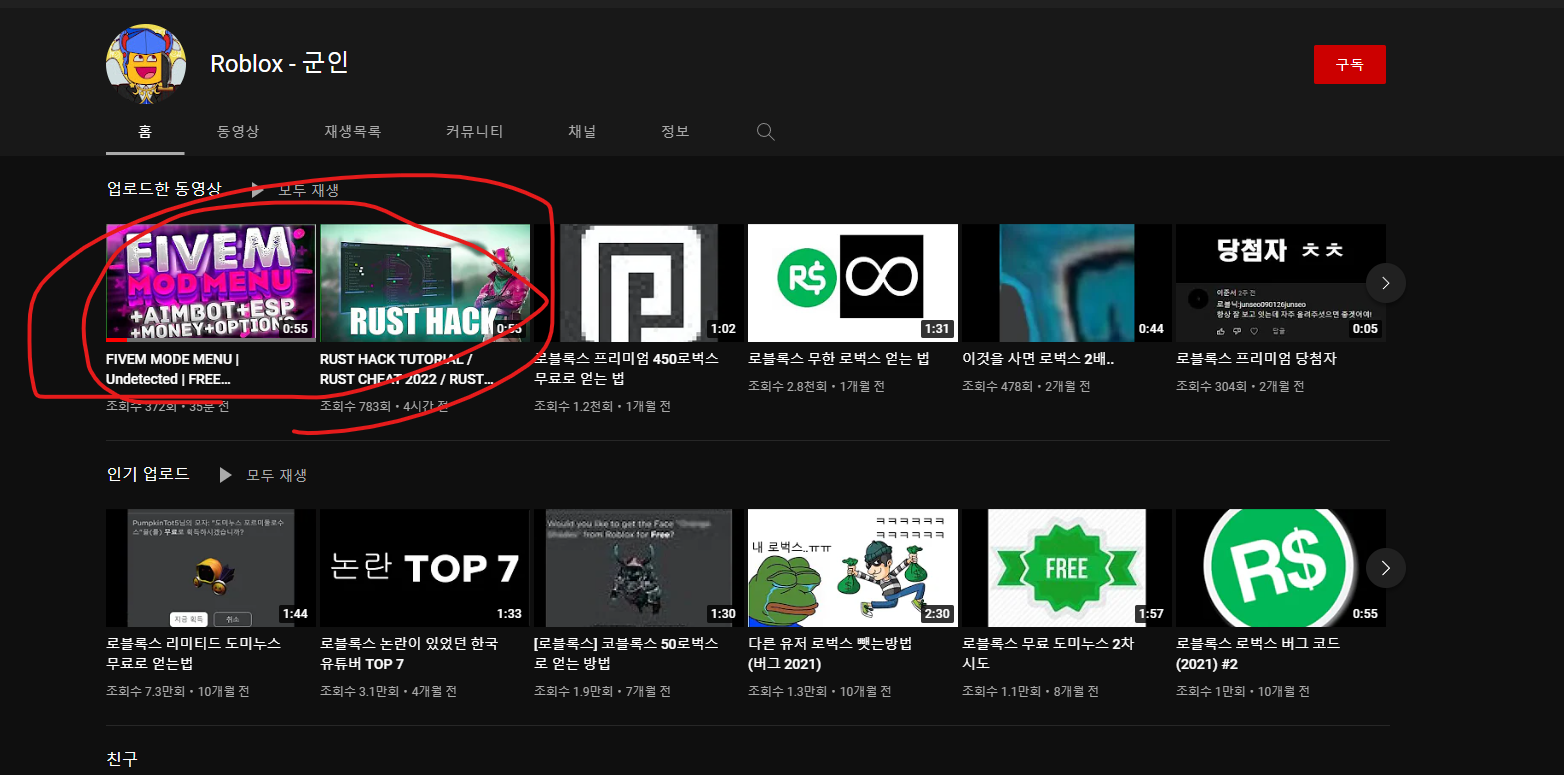Open the FIVEM MODE MENU video thumbnail

tap(211, 283)
